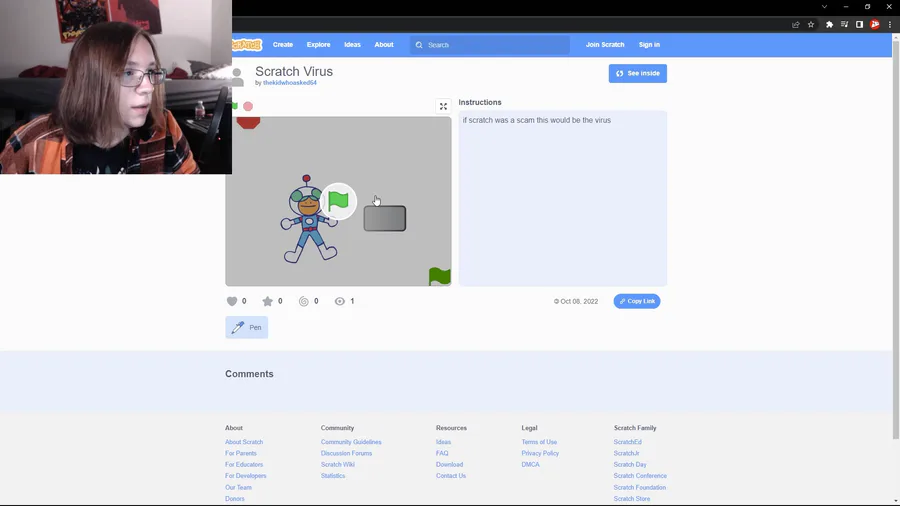
Task: Open the Explore page
Action: [x=318, y=45]
